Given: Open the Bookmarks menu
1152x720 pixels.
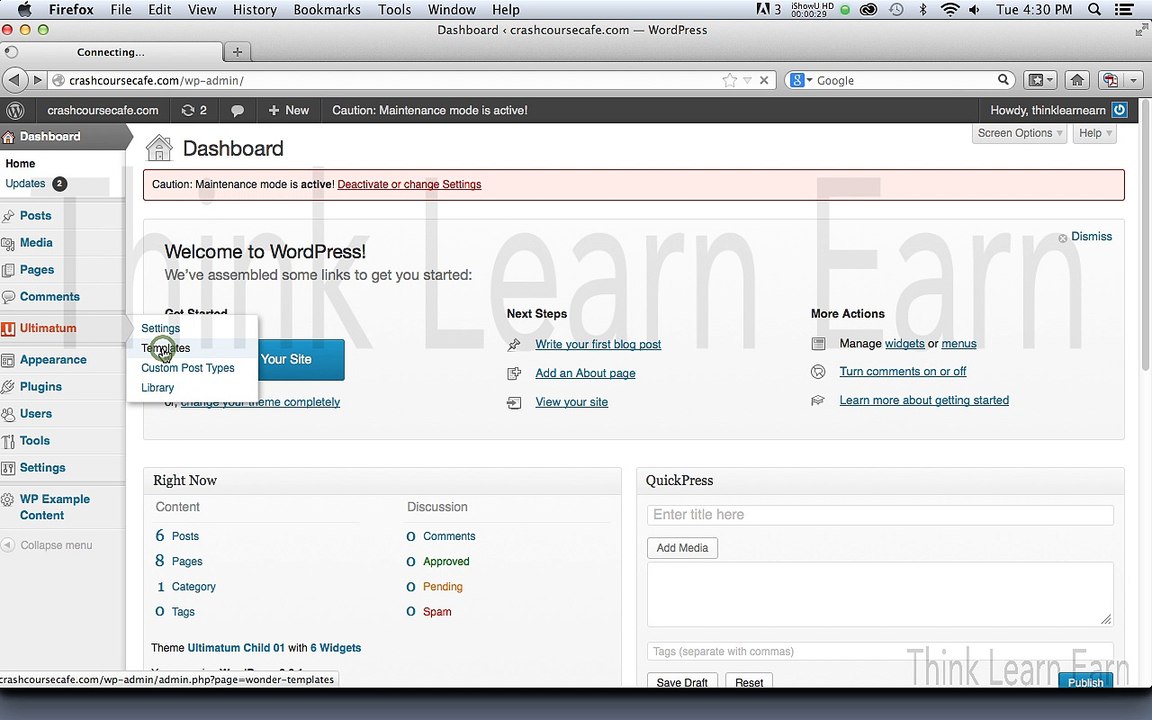Looking at the screenshot, I should point(327,10).
